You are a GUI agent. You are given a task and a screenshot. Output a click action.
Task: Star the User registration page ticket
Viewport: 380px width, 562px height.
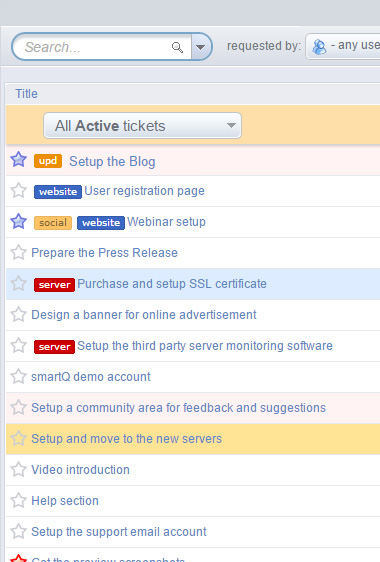[x=18, y=190]
